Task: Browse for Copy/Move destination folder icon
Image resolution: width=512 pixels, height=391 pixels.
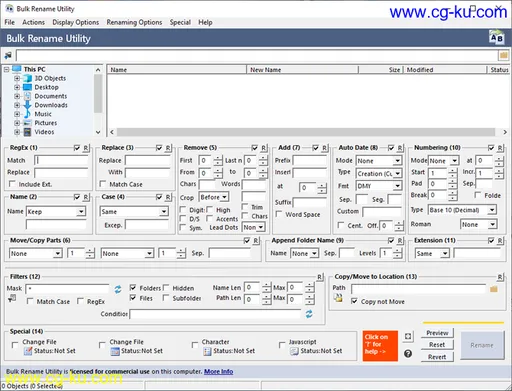Action: (494, 289)
